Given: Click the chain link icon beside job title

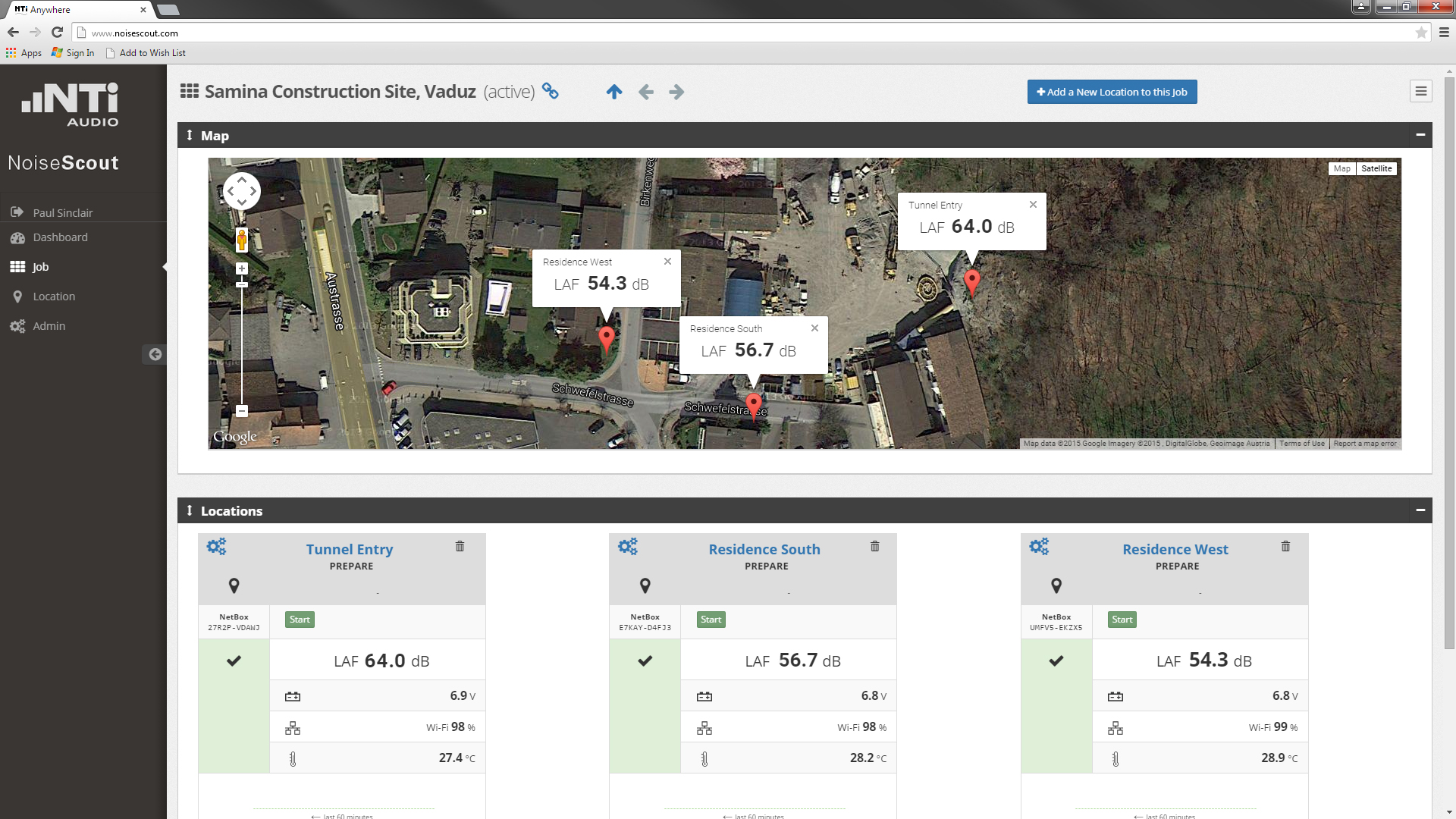Looking at the screenshot, I should tap(551, 92).
